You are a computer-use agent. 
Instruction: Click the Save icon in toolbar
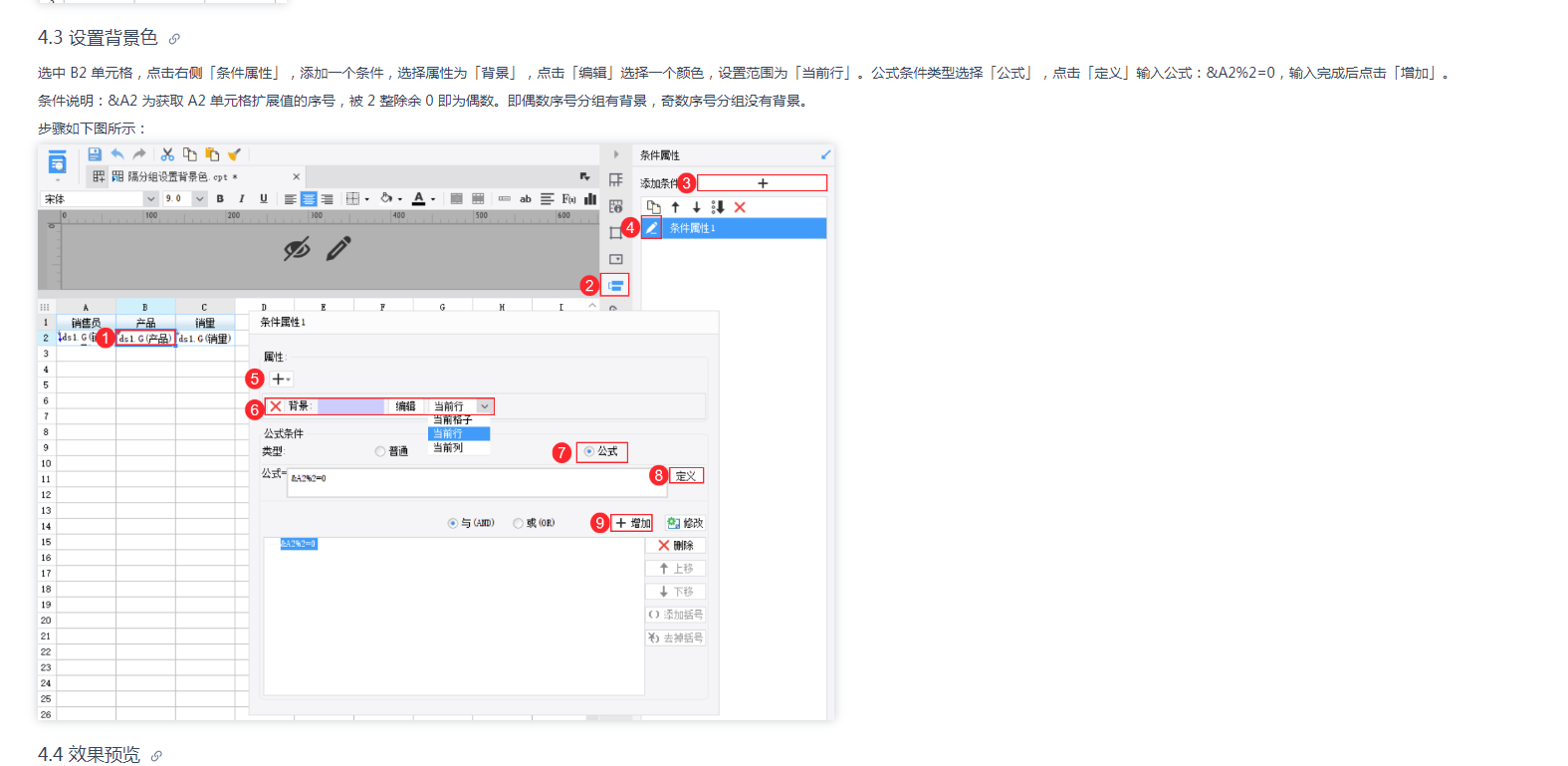coord(95,154)
